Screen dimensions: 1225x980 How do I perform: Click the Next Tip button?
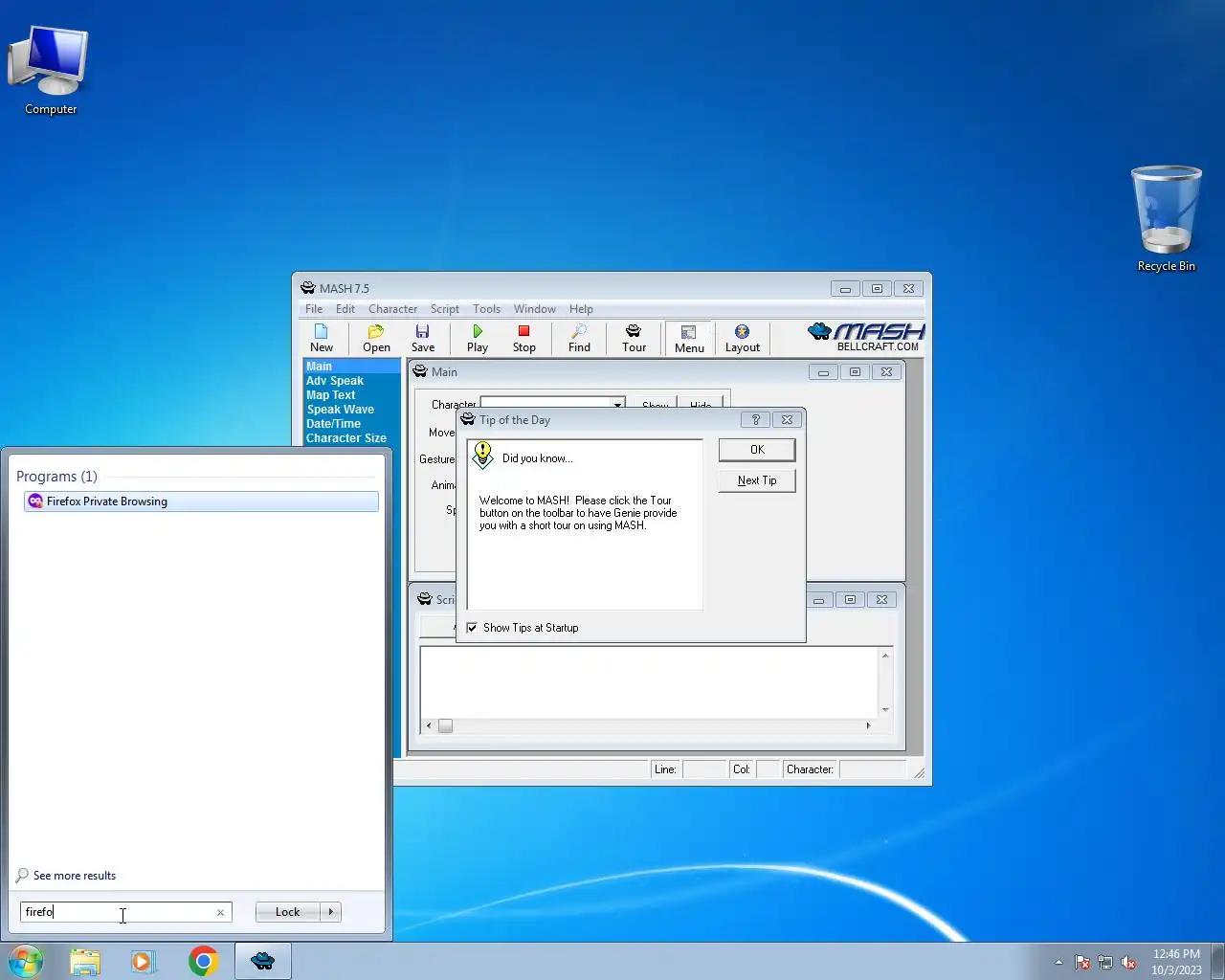[757, 480]
